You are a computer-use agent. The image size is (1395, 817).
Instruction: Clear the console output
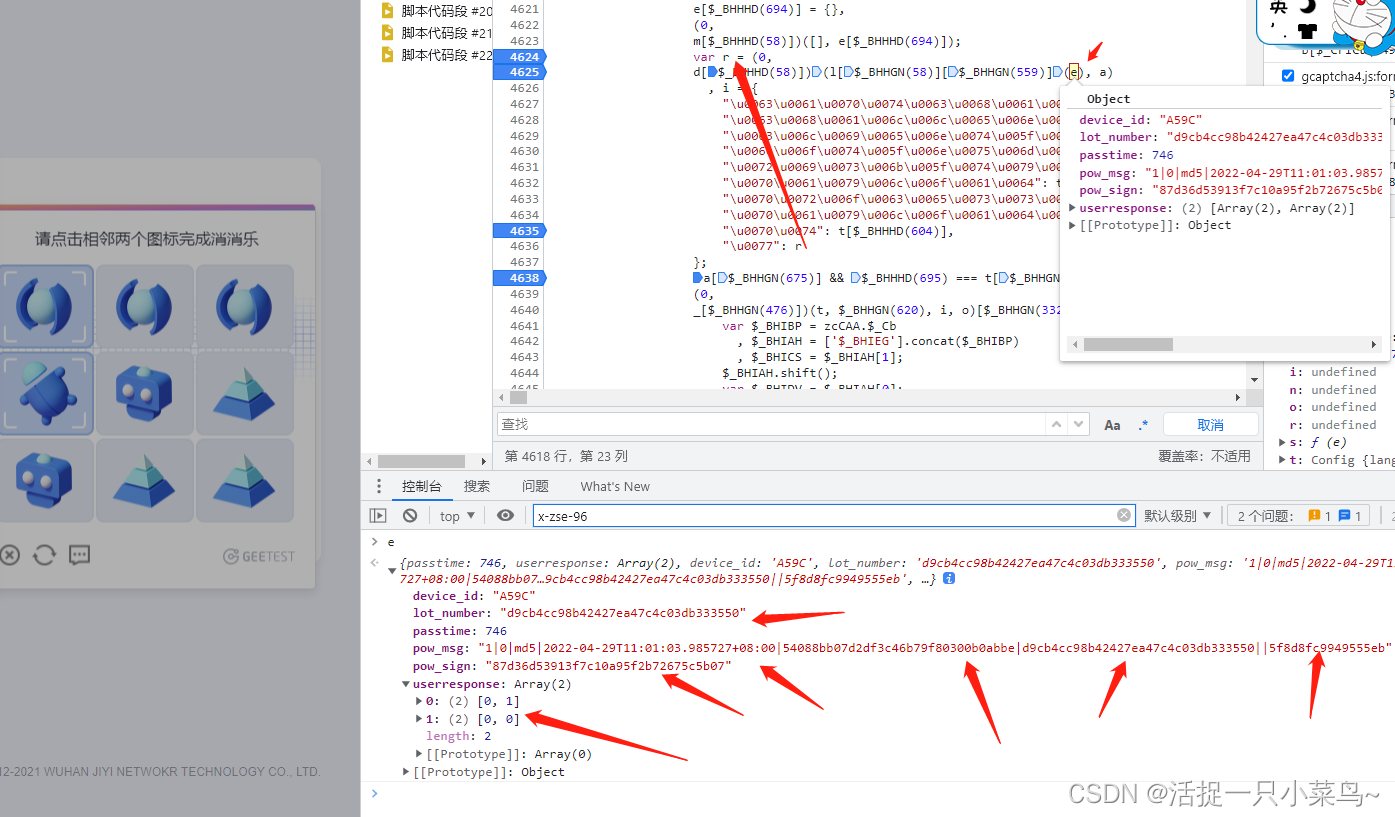click(410, 516)
